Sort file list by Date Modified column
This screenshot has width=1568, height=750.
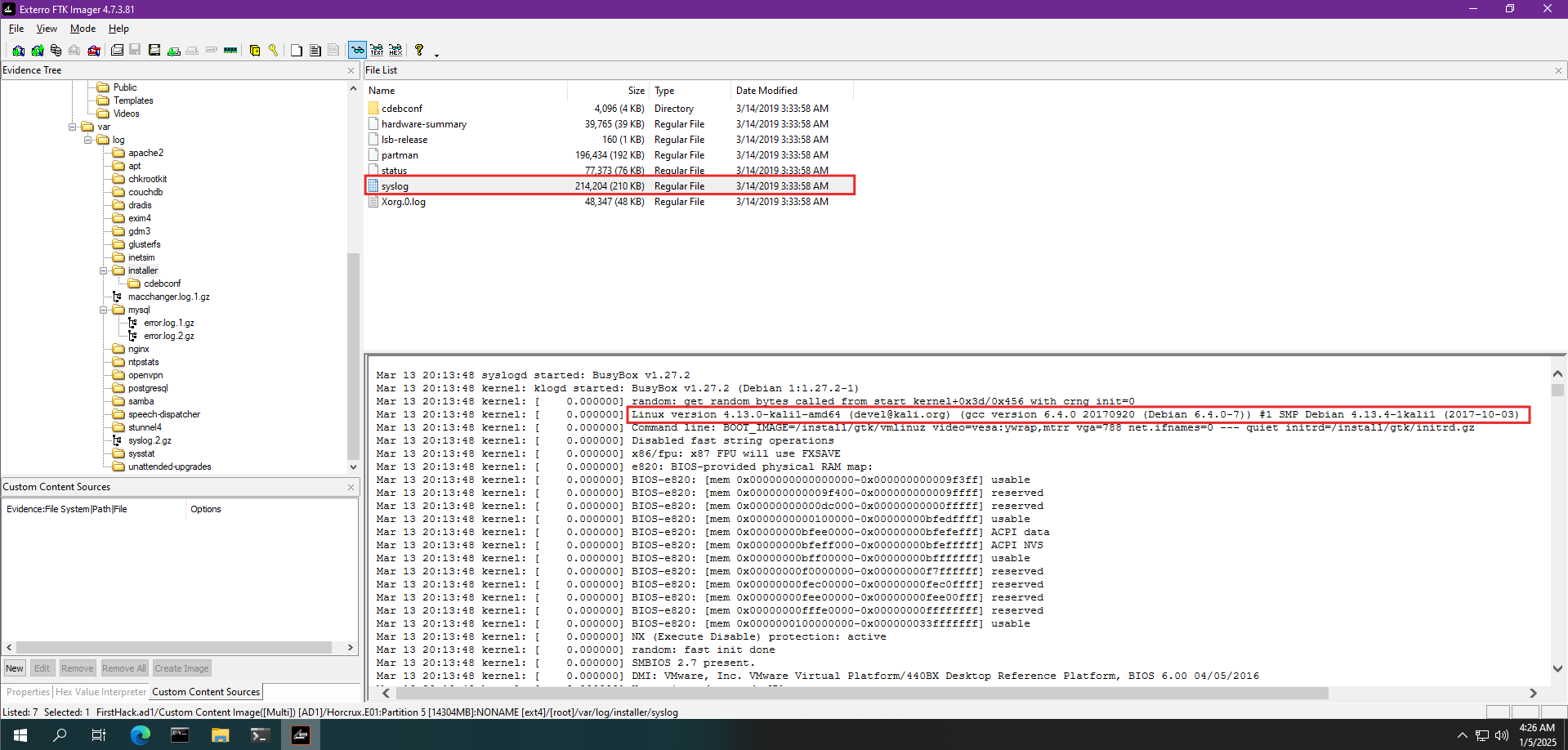click(x=792, y=91)
